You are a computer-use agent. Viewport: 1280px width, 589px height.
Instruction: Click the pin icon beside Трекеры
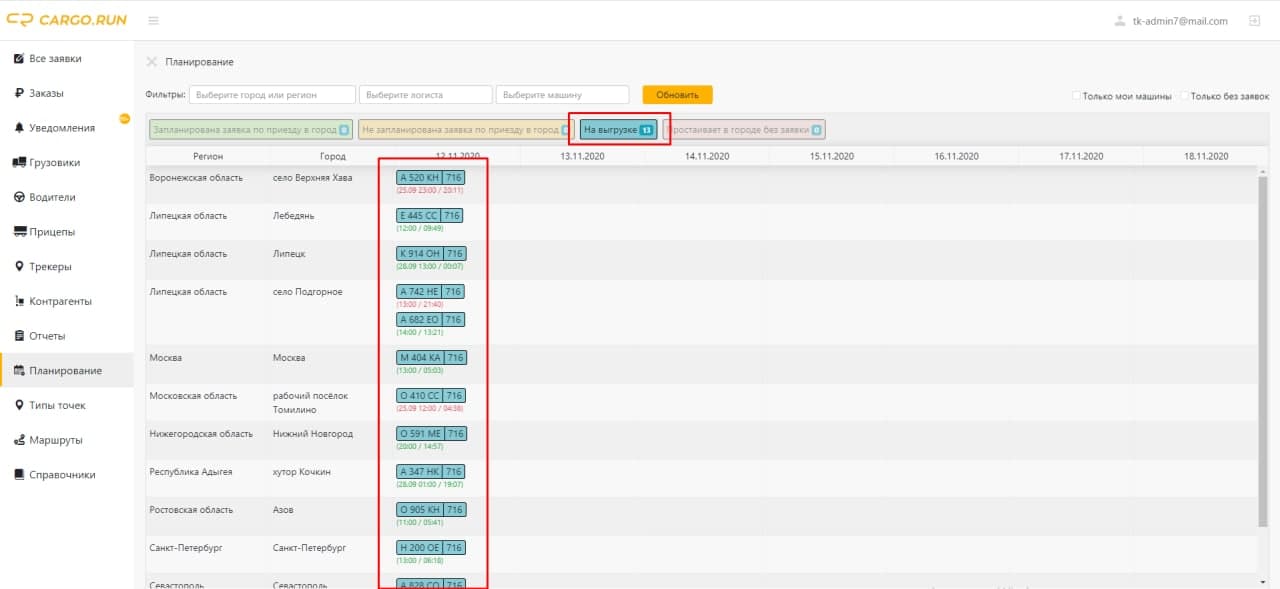[x=19, y=266]
